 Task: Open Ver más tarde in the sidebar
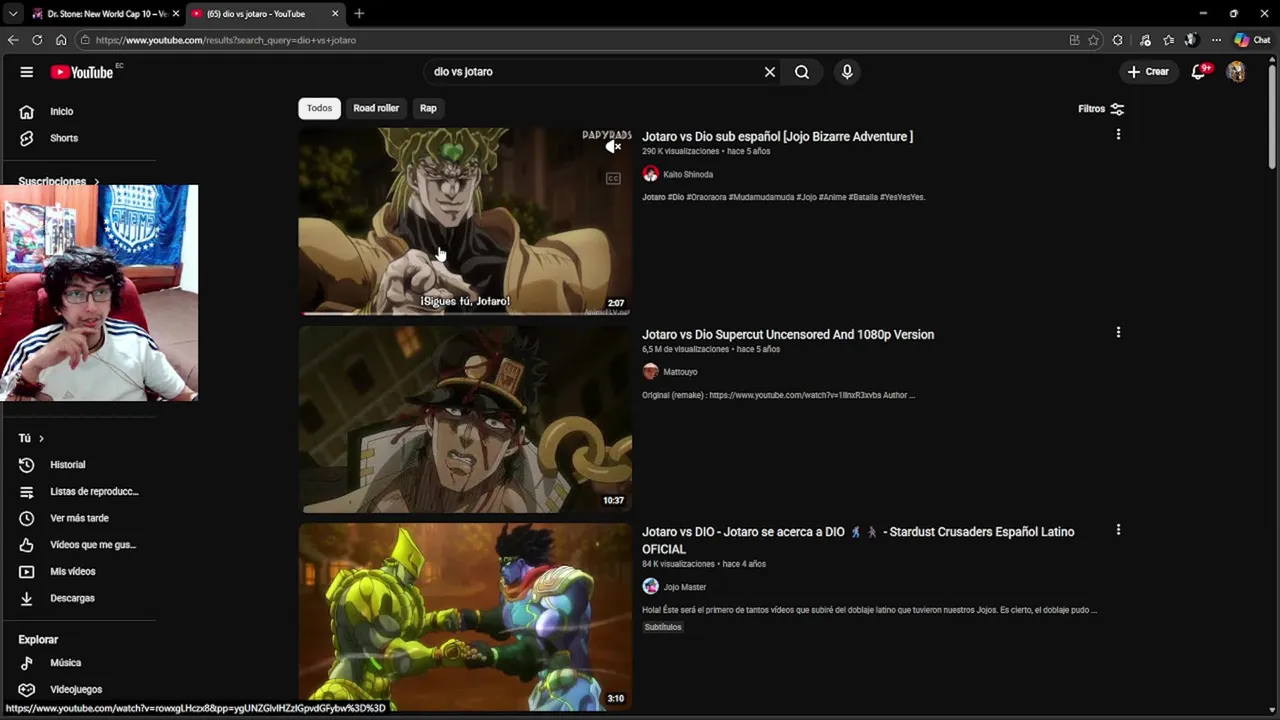pyautogui.click(x=80, y=518)
